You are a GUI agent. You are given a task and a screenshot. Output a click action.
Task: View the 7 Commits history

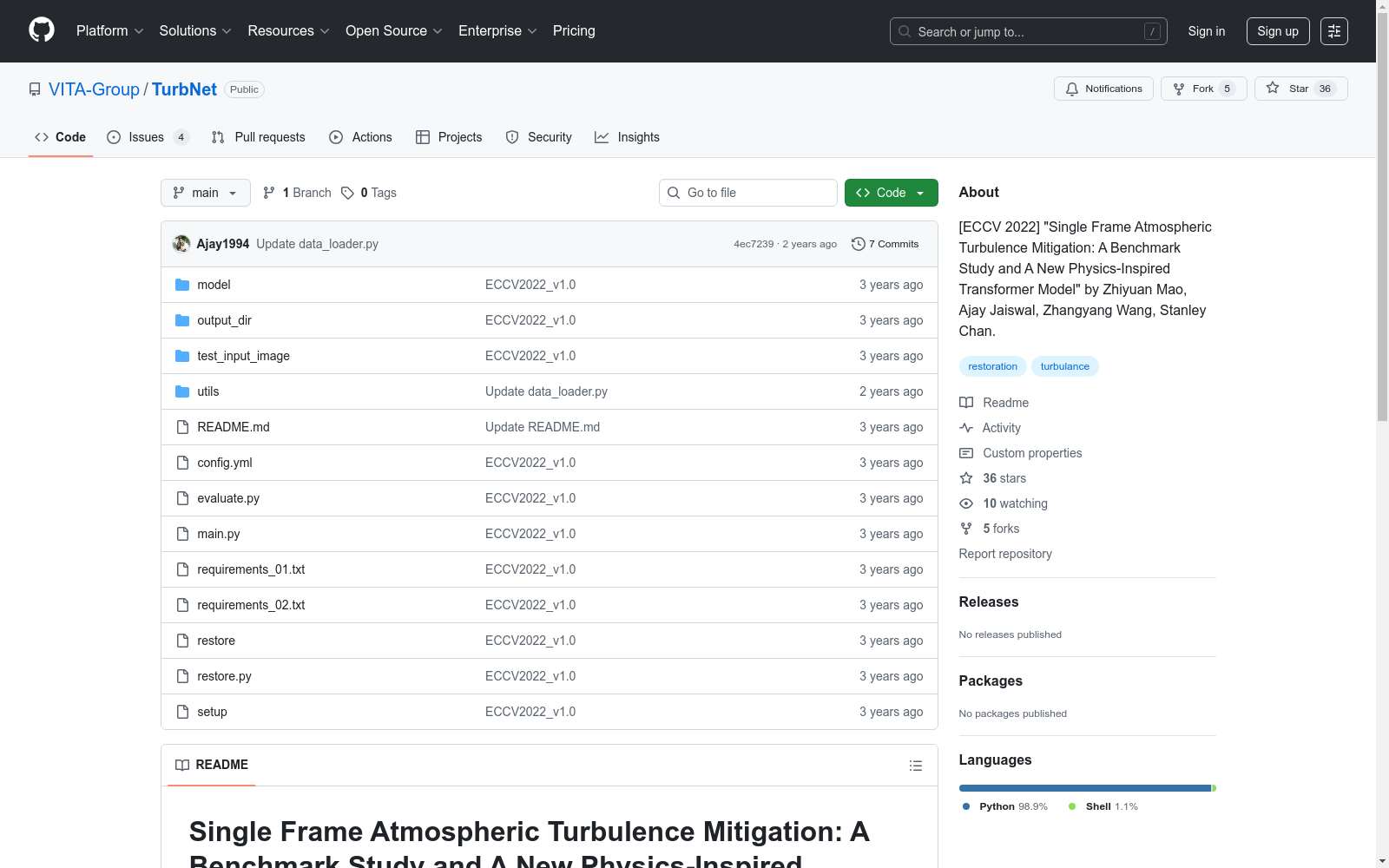pyautogui.click(x=885, y=244)
